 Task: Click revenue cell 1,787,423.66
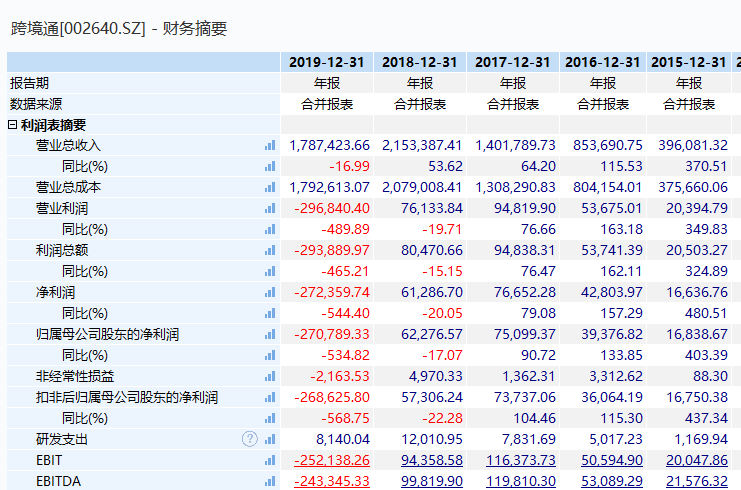(329, 146)
